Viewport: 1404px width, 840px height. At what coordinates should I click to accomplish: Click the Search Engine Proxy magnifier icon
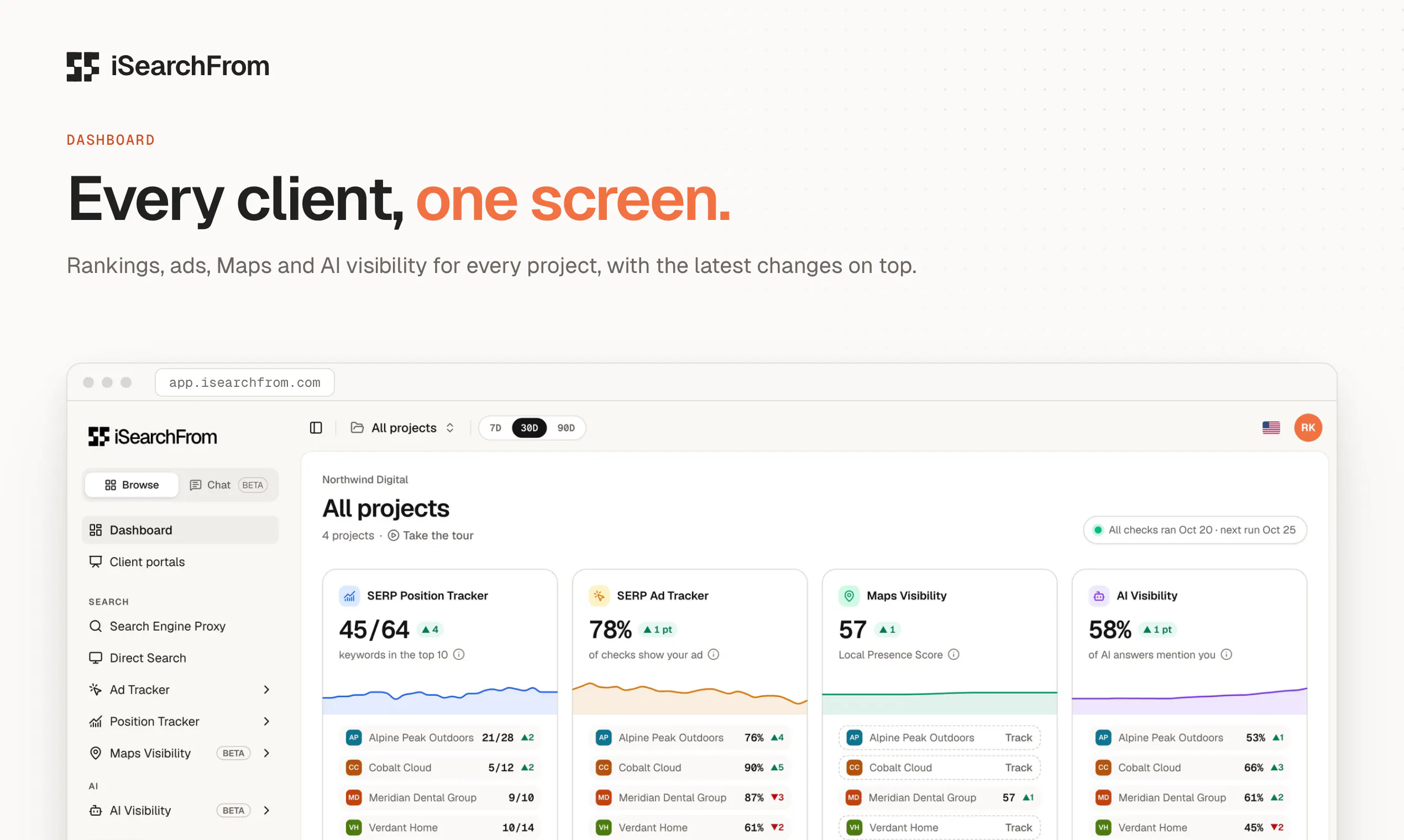point(96,626)
